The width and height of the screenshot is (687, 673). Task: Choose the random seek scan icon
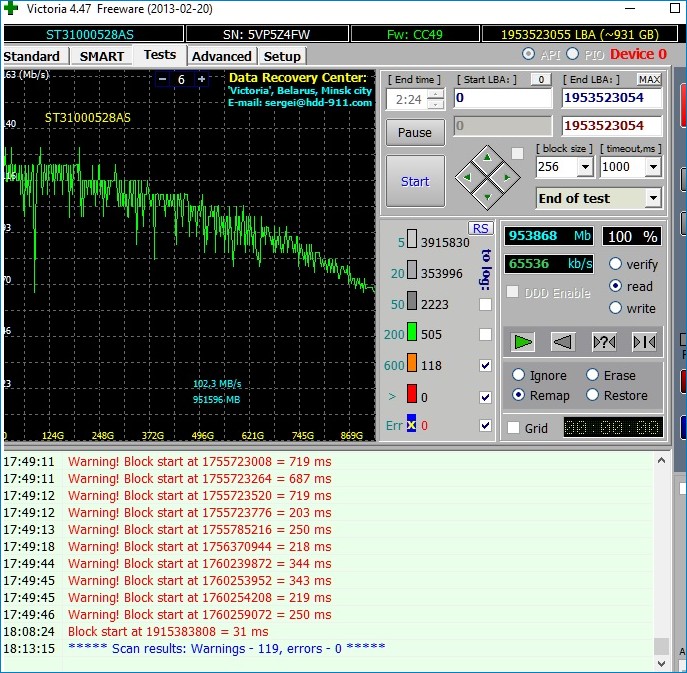tap(604, 342)
